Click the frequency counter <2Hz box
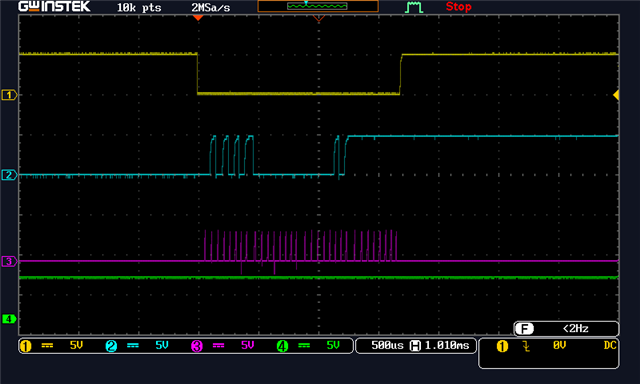640x384 pixels. [566, 329]
